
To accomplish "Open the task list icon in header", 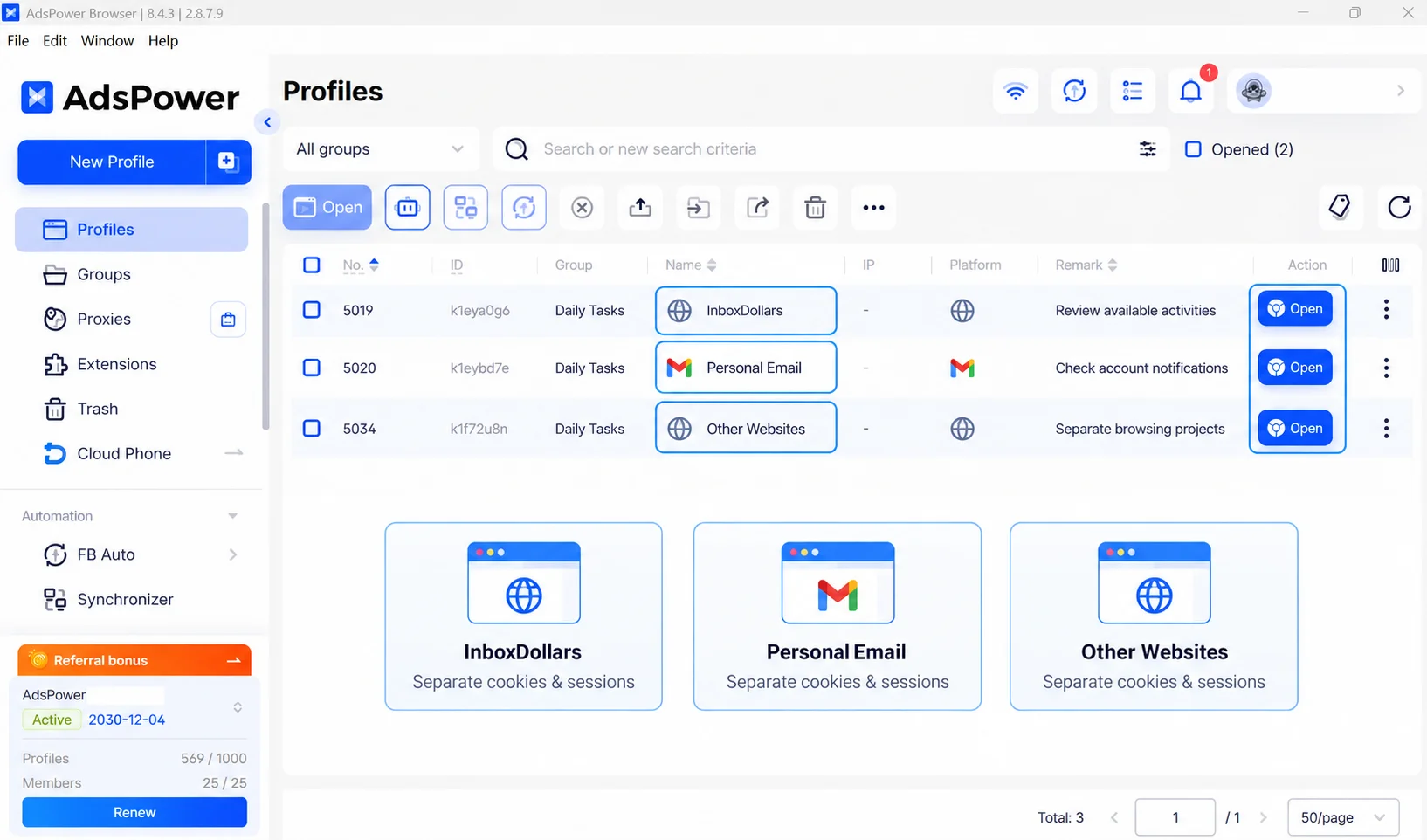I will [1133, 91].
